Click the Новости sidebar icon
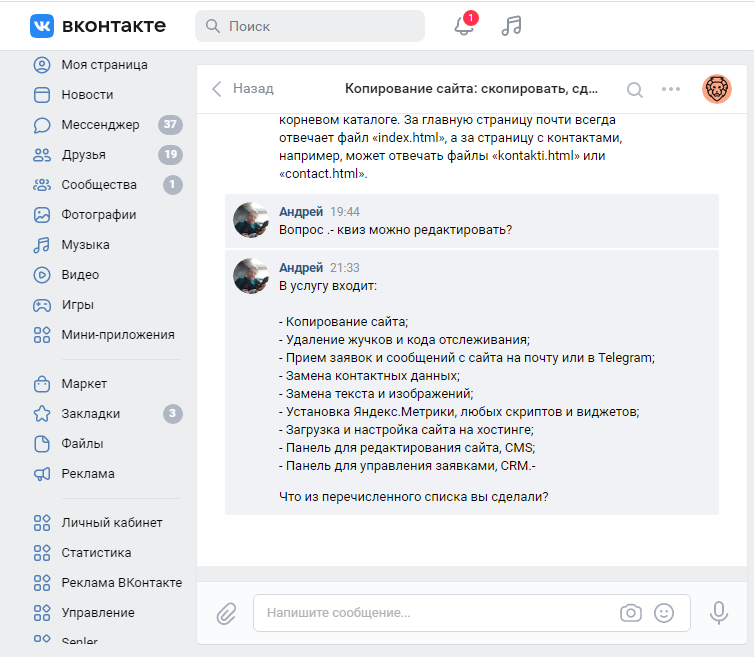 pyautogui.click(x=42, y=95)
